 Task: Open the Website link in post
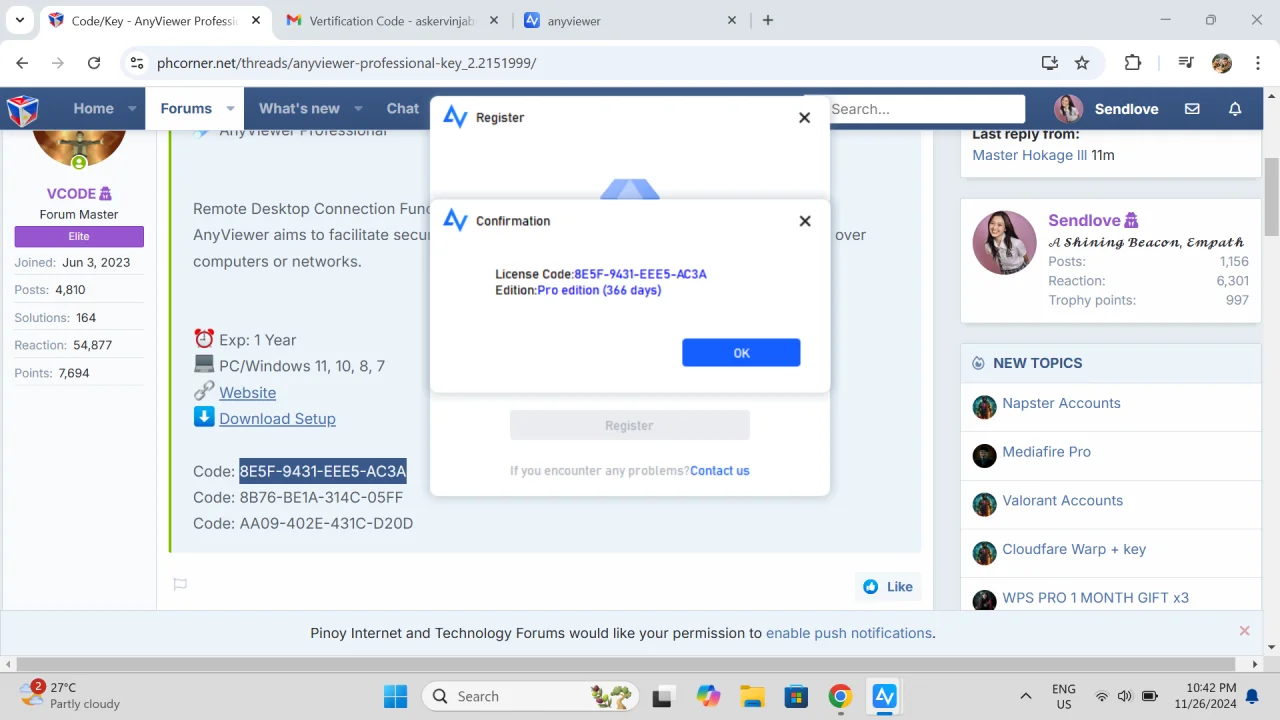247,392
